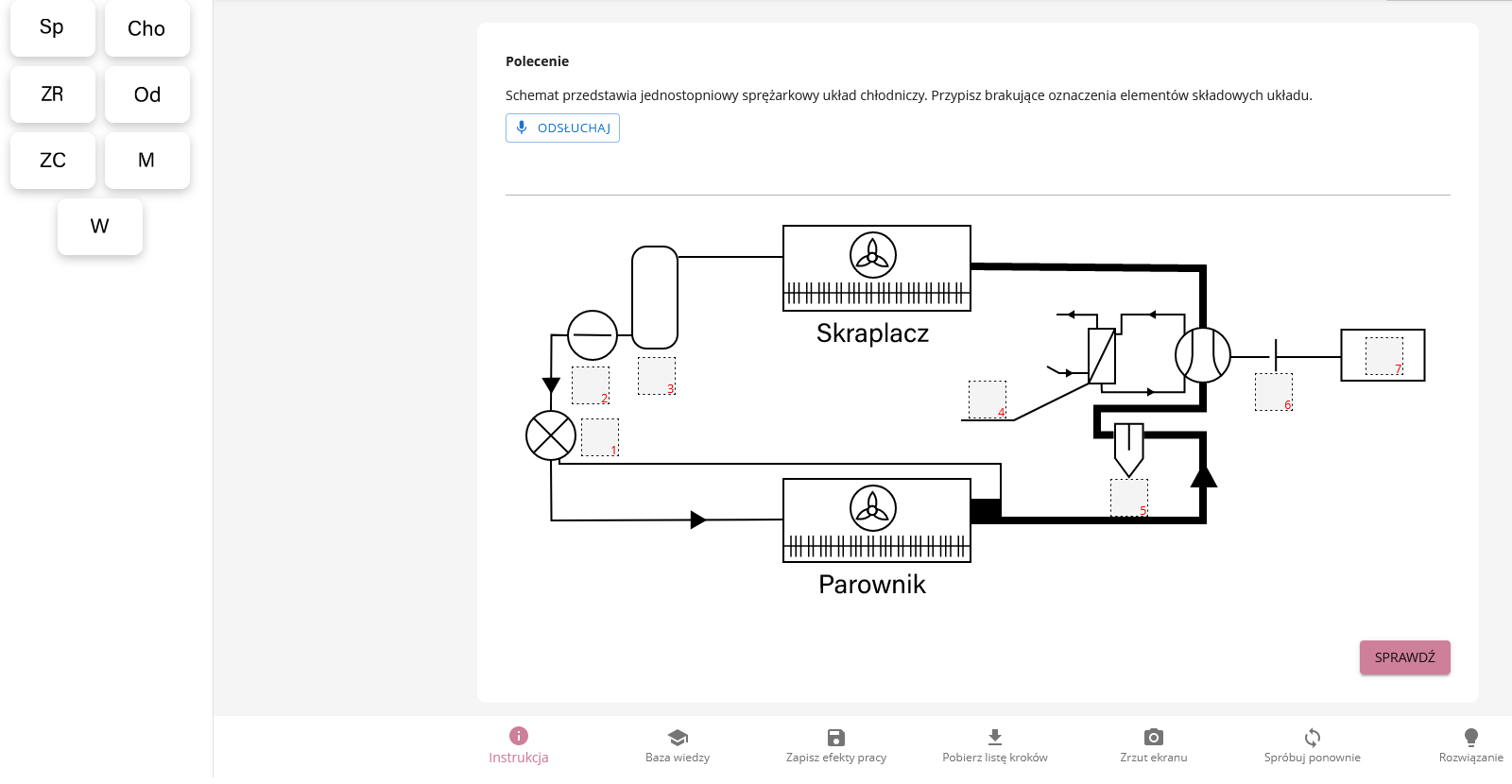Pick the Od label tile
This screenshot has height=784, width=1512.
point(146,94)
